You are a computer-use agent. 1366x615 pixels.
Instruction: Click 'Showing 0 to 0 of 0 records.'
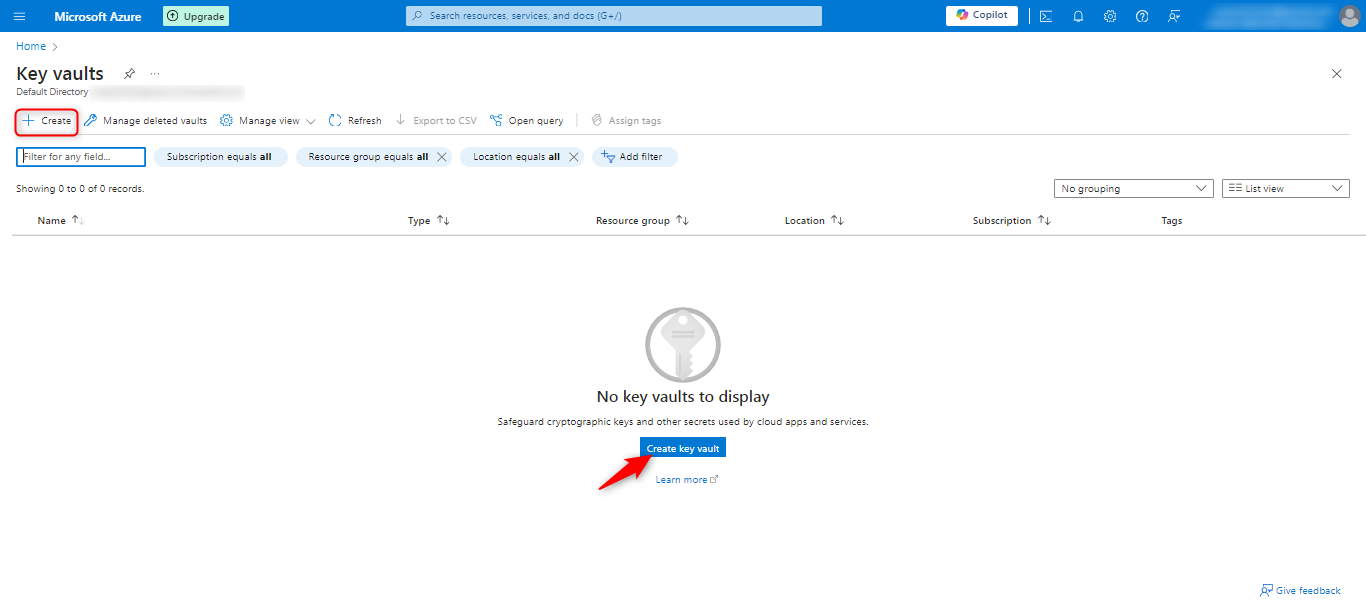(80, 189)
